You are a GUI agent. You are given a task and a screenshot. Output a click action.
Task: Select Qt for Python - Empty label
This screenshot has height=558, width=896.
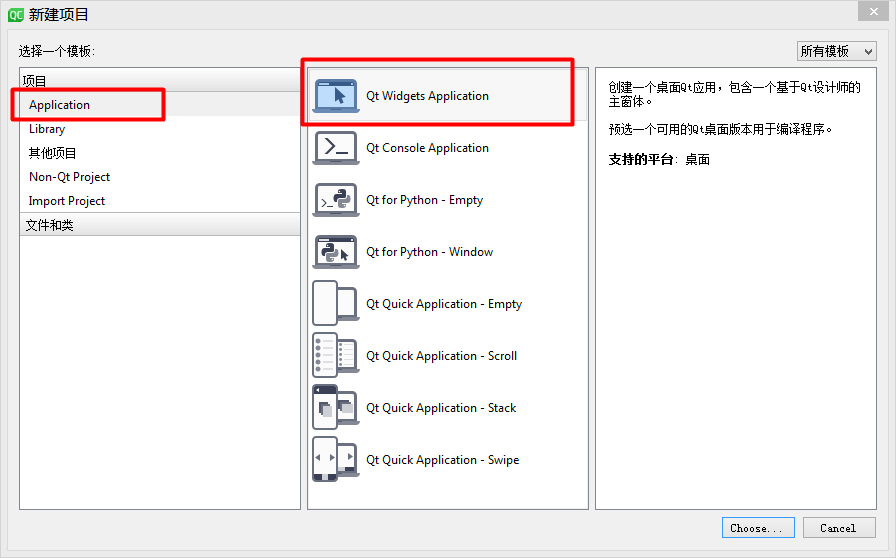tap(425, 200)
